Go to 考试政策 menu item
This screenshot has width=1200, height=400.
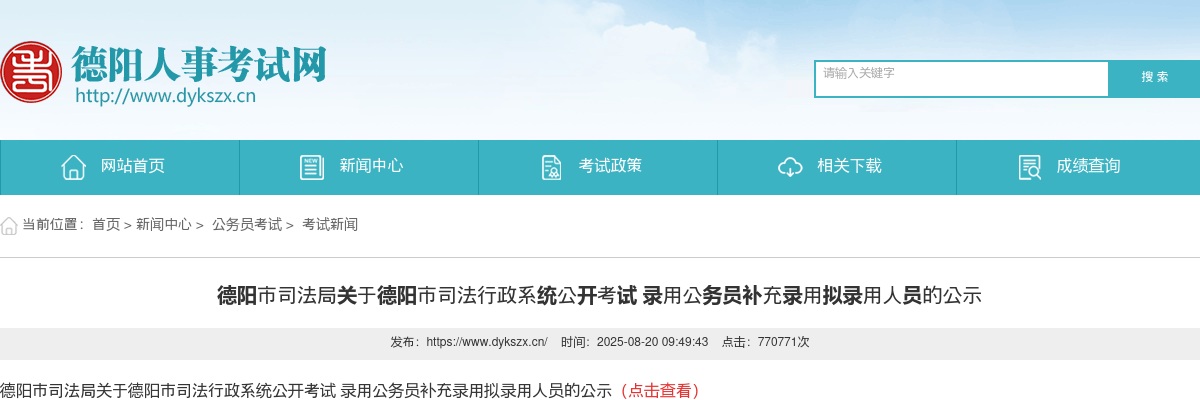pos(598,167)
